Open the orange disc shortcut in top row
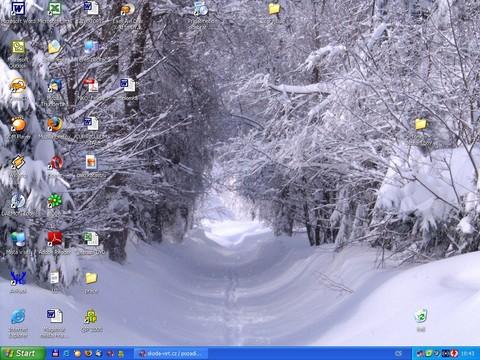The height and width of the screenshot is (360, 480). [128, 9]
